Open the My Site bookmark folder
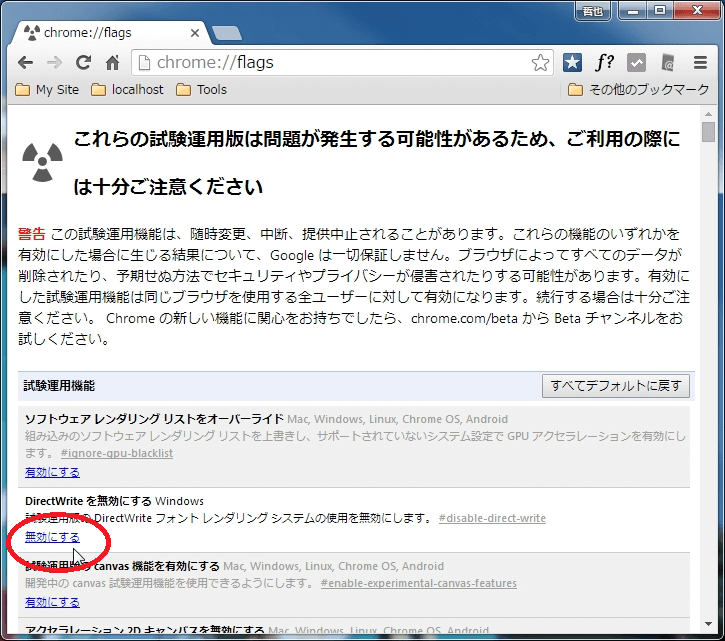Image resolution: width=725 pixels, height=641 pixels. pyautogui.click(x=47, y=89)
